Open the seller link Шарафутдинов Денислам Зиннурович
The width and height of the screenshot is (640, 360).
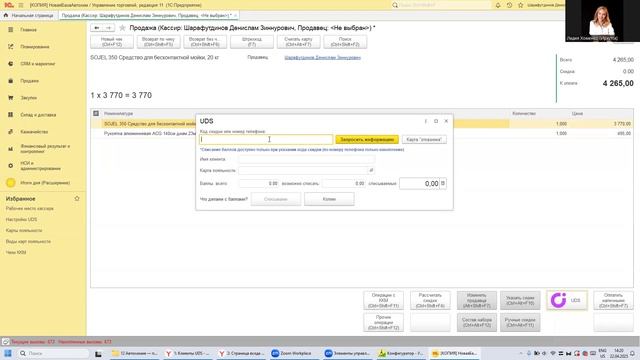(x=322, y=58)
